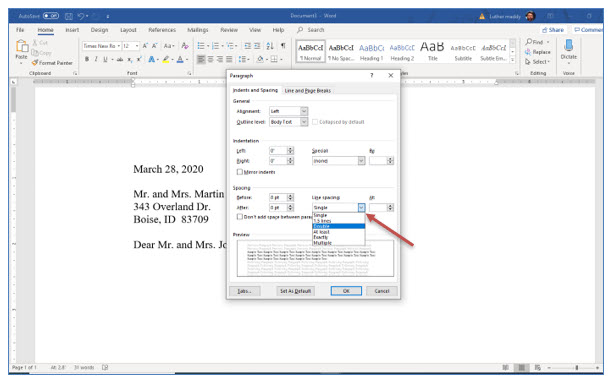Image resolution: width=610 pixels, height=380 pixels.
Task: Apply Underline formatting
Action: coord(105,59)
